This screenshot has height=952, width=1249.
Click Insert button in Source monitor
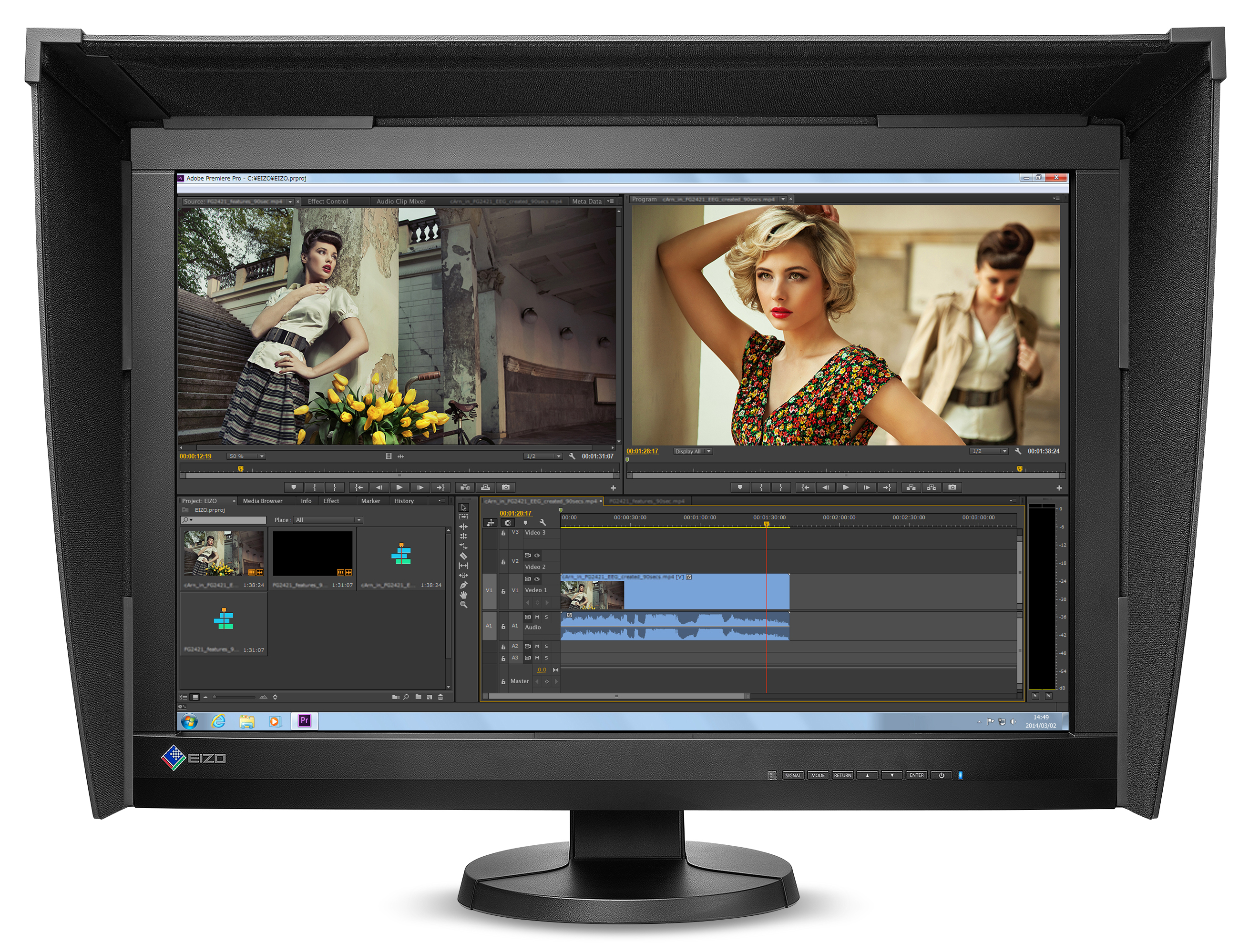pyautogui.click(x=465, y=487)
